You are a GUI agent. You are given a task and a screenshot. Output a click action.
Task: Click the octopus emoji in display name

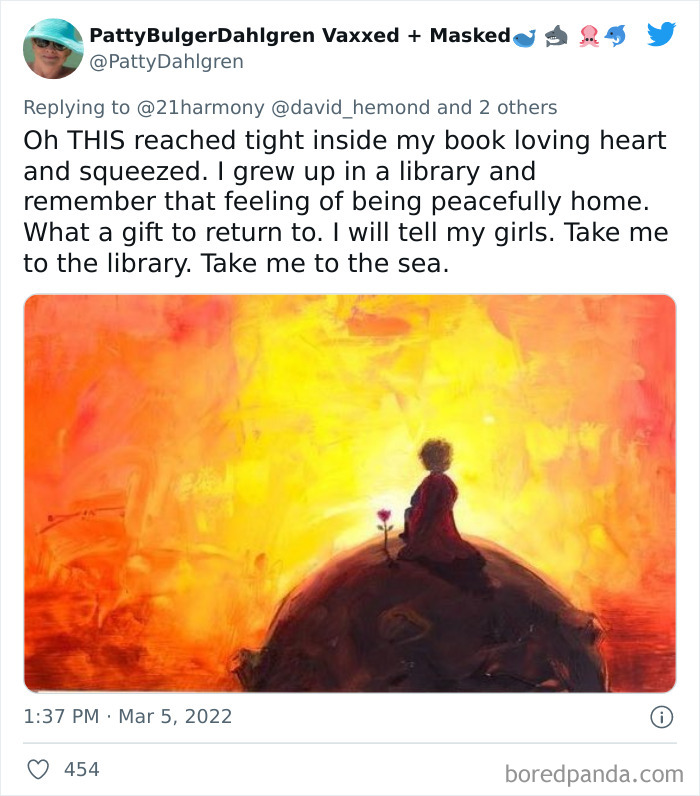[x=589, y=36]
